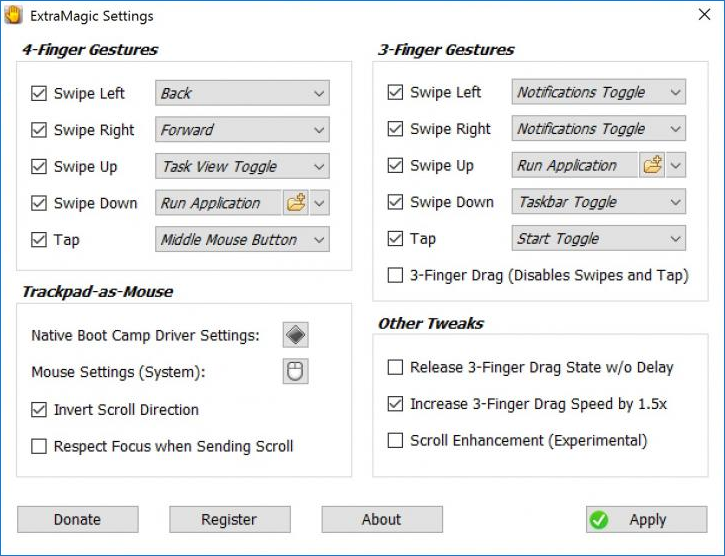Open Native Boot Camp Driver Settings icon
The height and width of the screenshot is (556, 725).
click(295, 335)
